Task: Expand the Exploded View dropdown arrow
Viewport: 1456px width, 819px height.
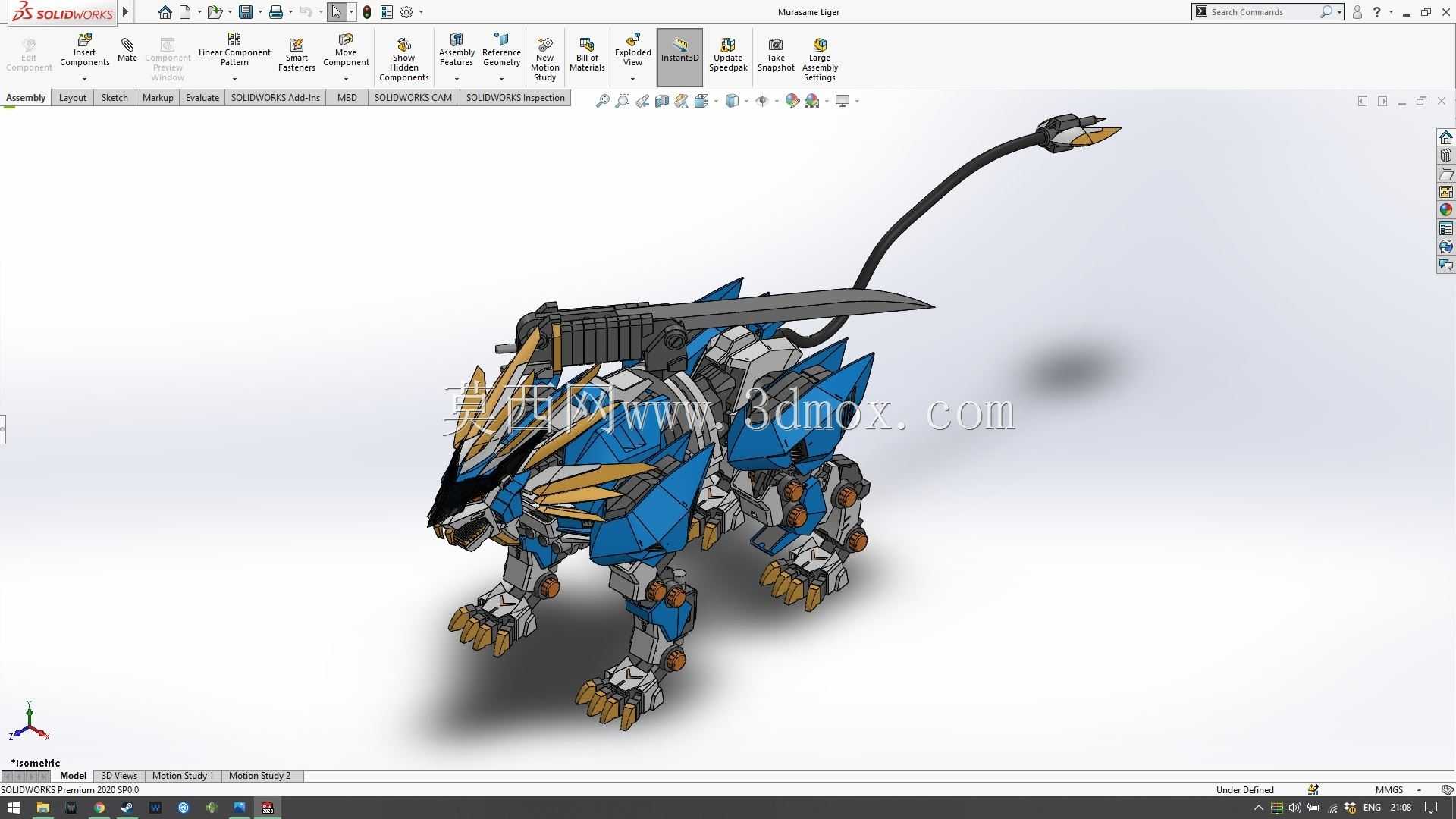Action: point(632,79)
